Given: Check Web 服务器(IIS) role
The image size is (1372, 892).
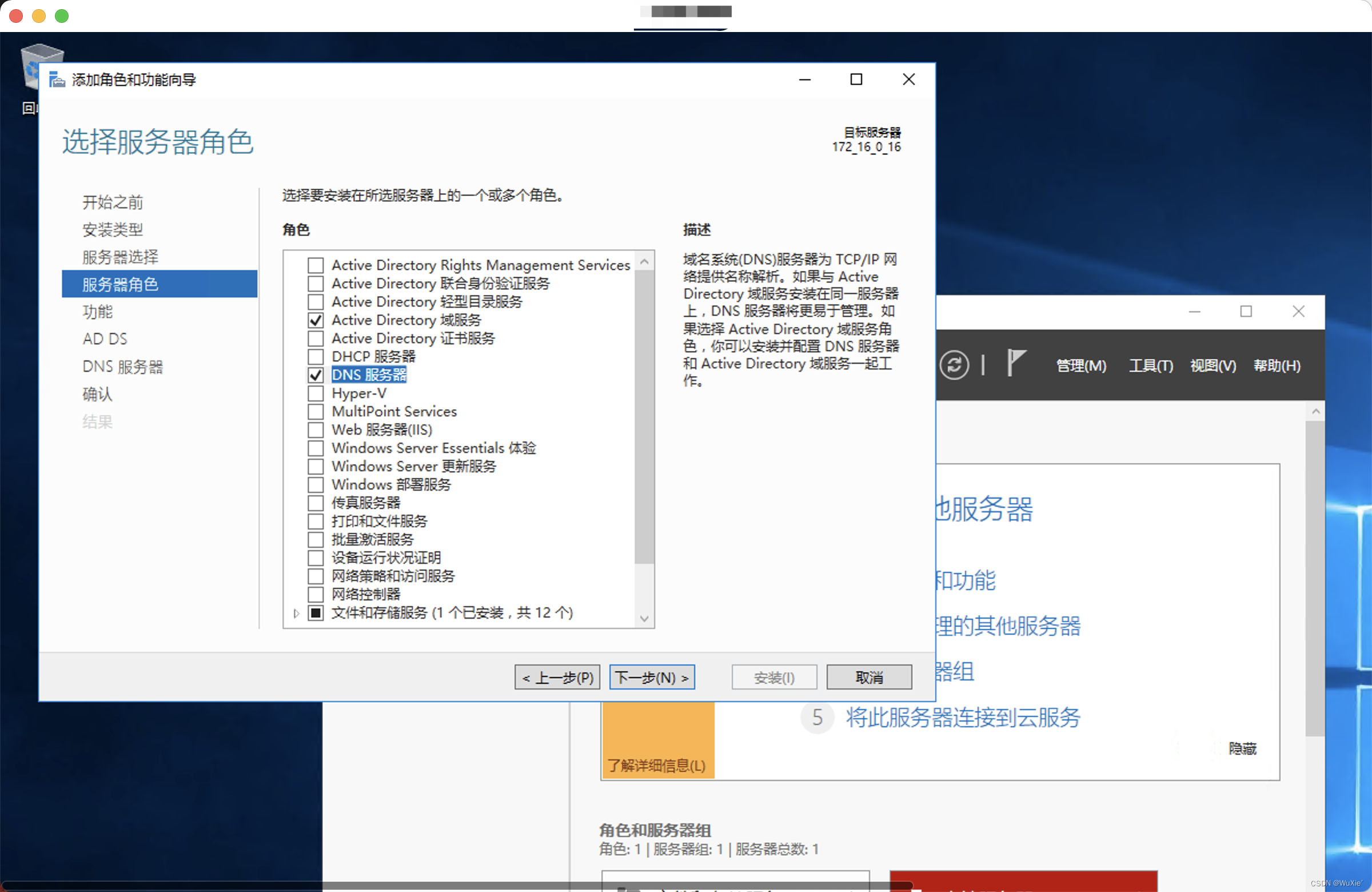Looking at the screenshot, I should pos(316,429).
